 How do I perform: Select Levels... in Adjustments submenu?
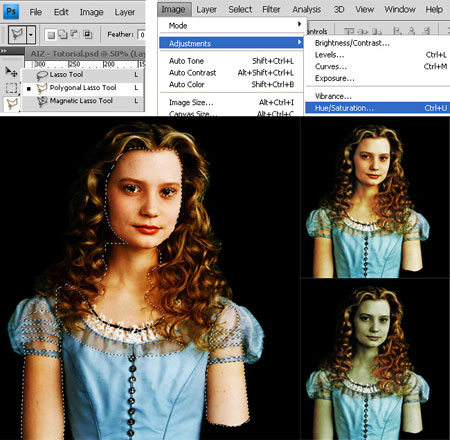point(377,55)
